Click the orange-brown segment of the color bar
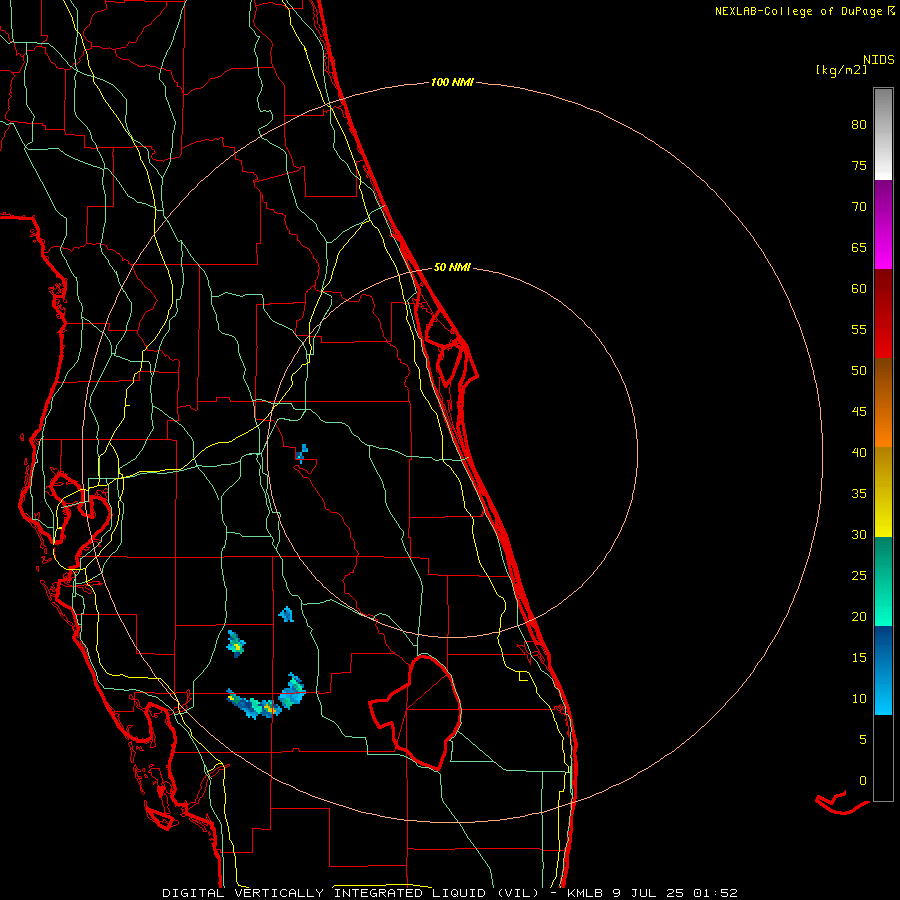The image size is (900, 900). click(883, 403)
